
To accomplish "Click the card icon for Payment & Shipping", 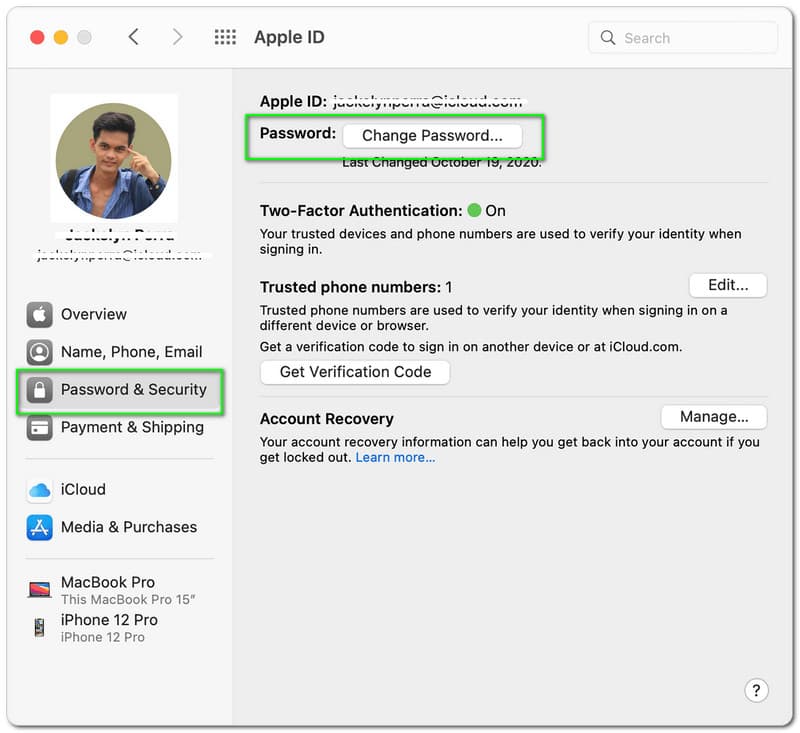I will point(39,427).
